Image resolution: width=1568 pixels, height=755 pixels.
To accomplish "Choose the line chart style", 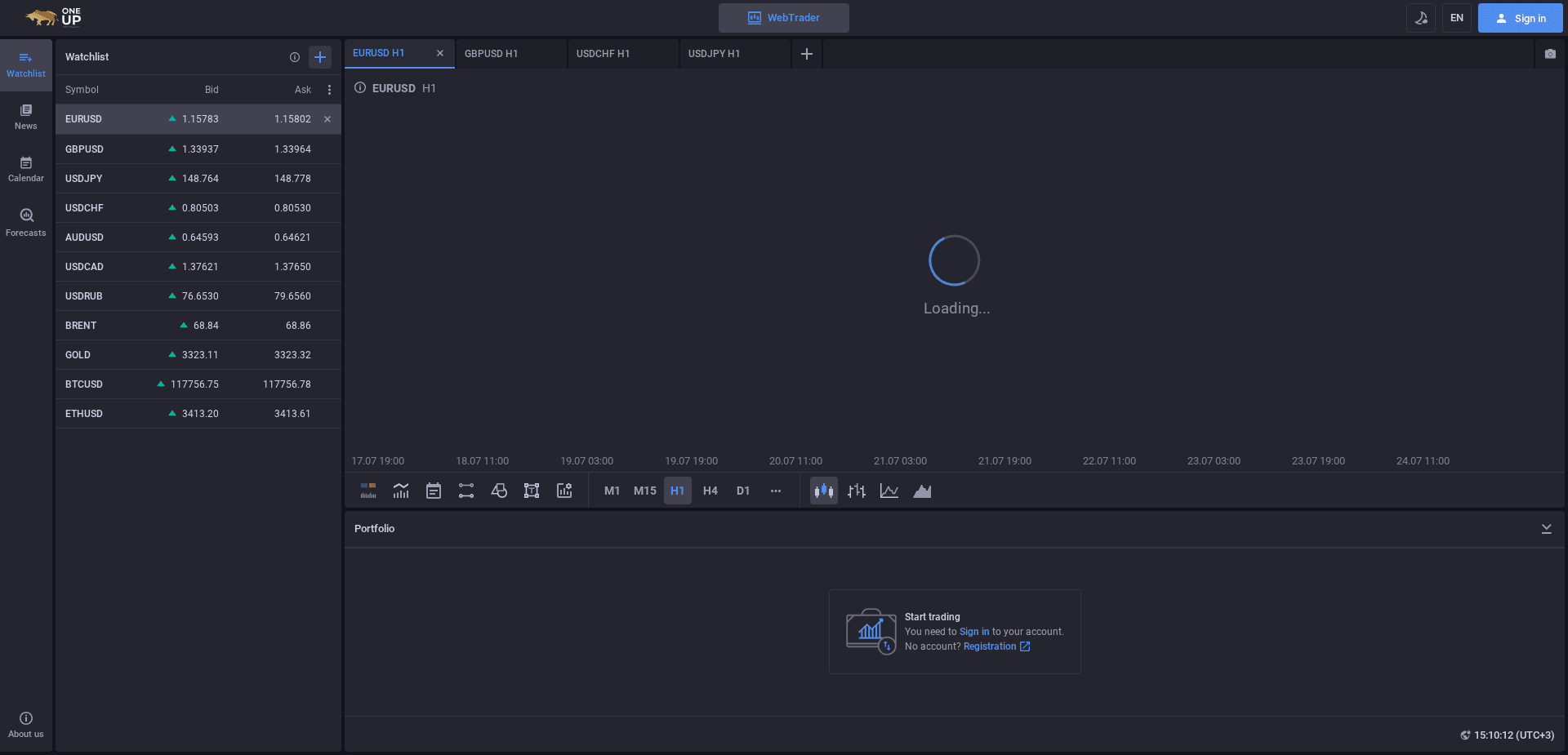I will 889,491.
